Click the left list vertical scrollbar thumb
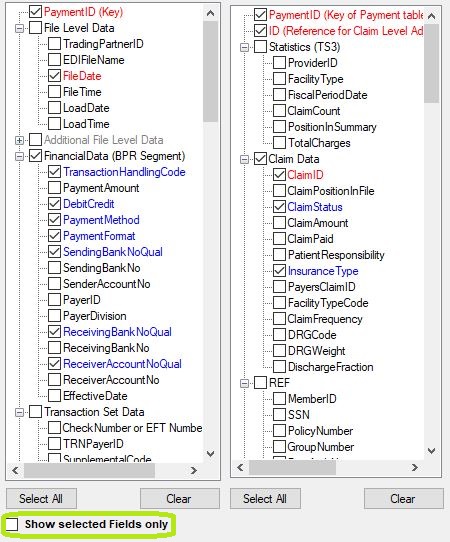450x542 pixels. pyautogui.click(x=210, y=72)
